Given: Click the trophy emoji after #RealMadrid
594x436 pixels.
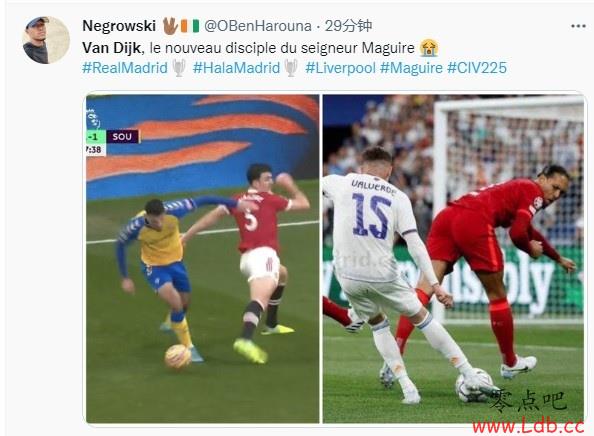Looking at the screenshot, I should pos(179,68).
